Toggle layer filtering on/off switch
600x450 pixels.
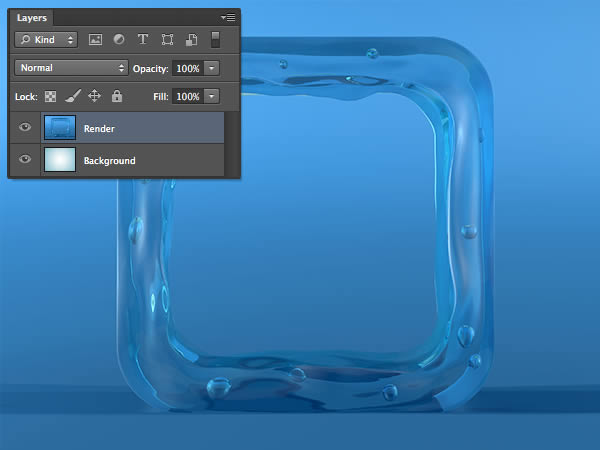(x=215, y=40)
